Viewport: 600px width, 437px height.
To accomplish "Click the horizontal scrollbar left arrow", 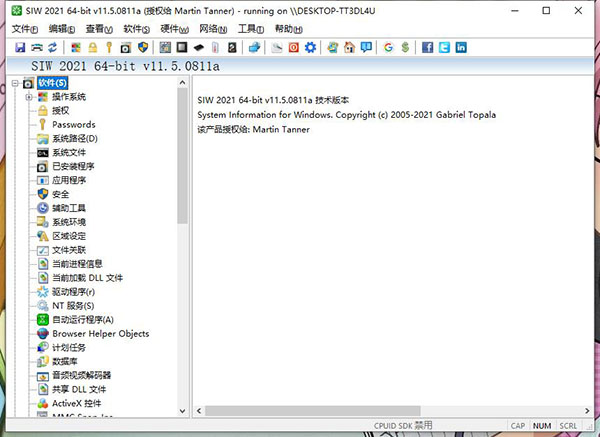I will tap(199, 411).
